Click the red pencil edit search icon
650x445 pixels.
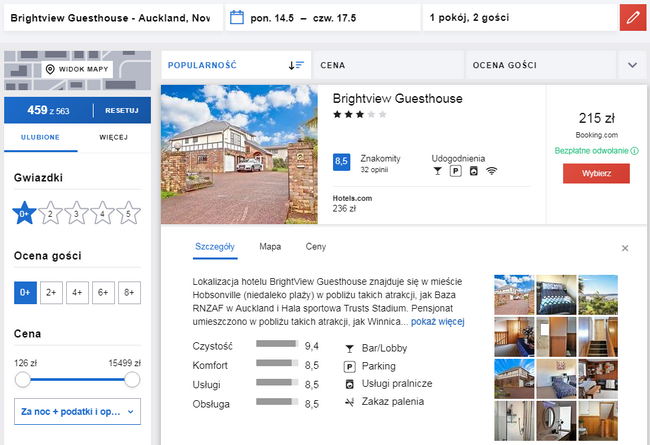[633, 17]
